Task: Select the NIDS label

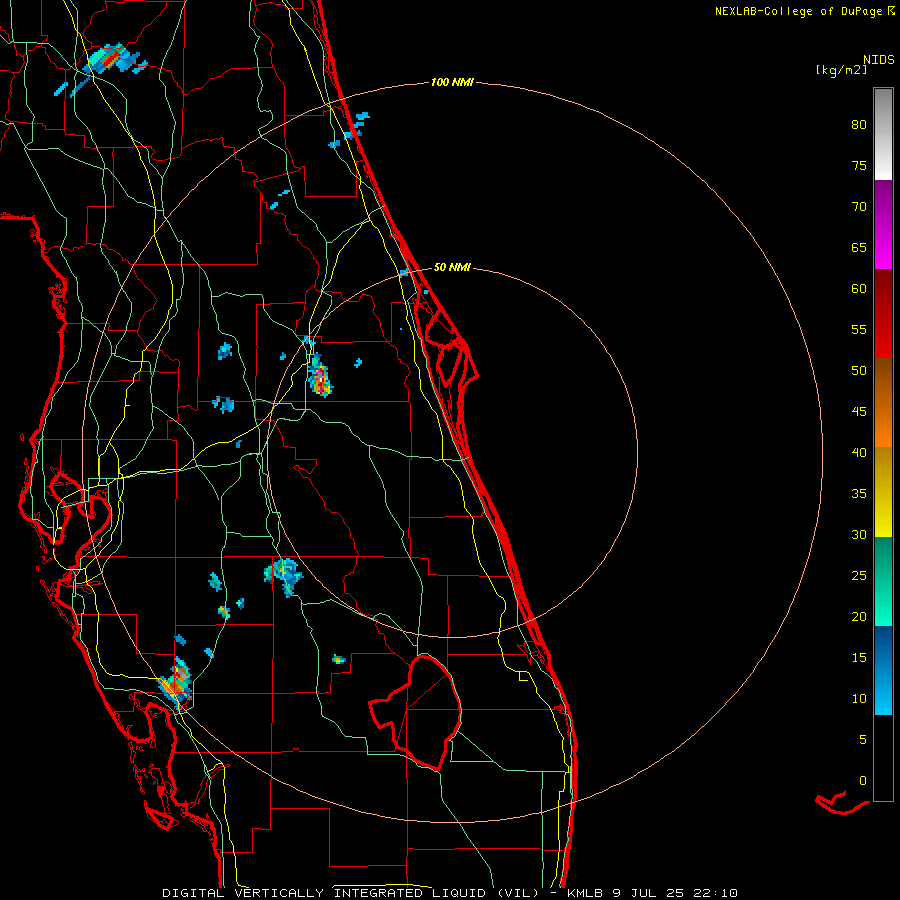Action: tap(878, 59)
